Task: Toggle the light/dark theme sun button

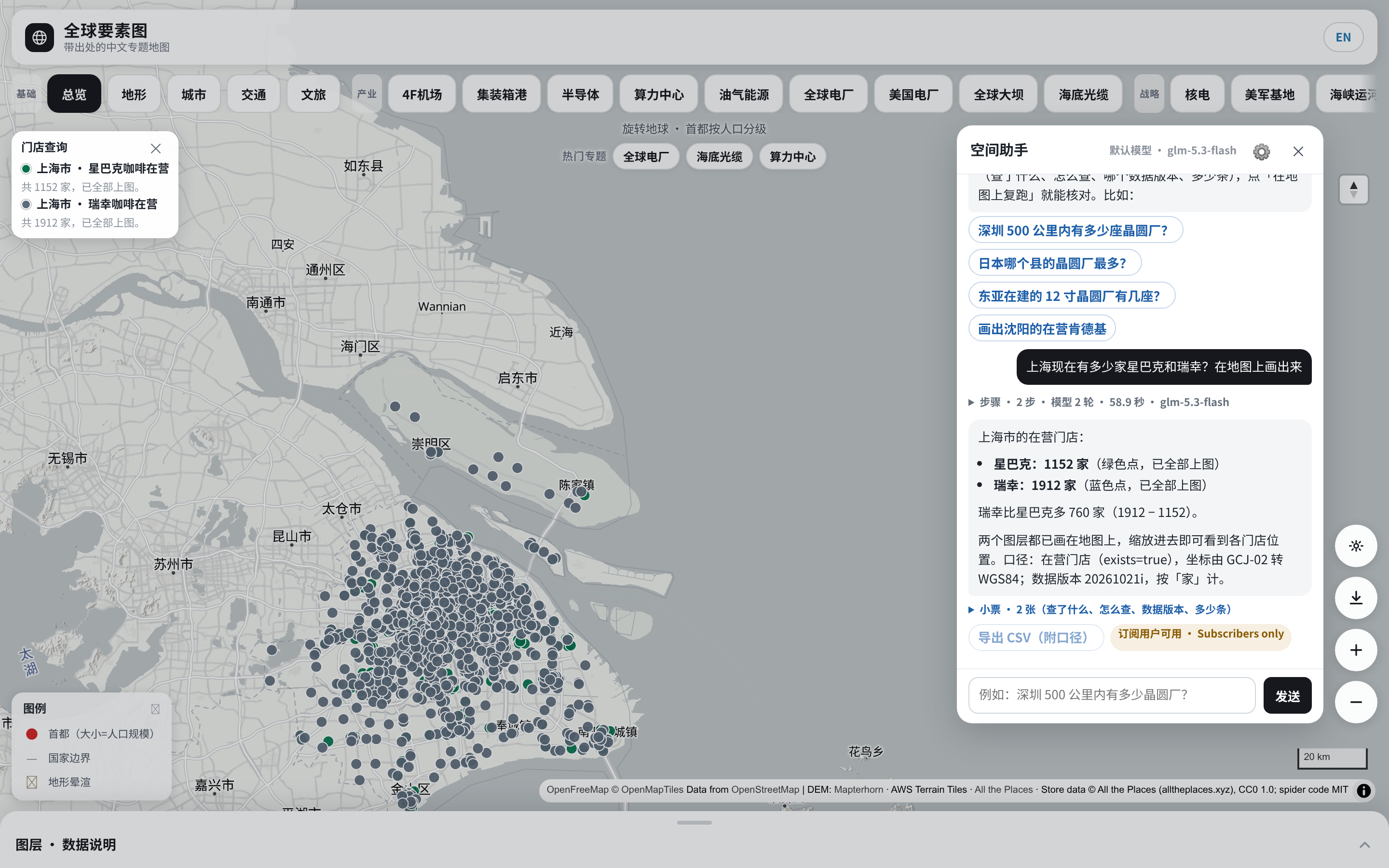Action: (x=1356, y=545)
